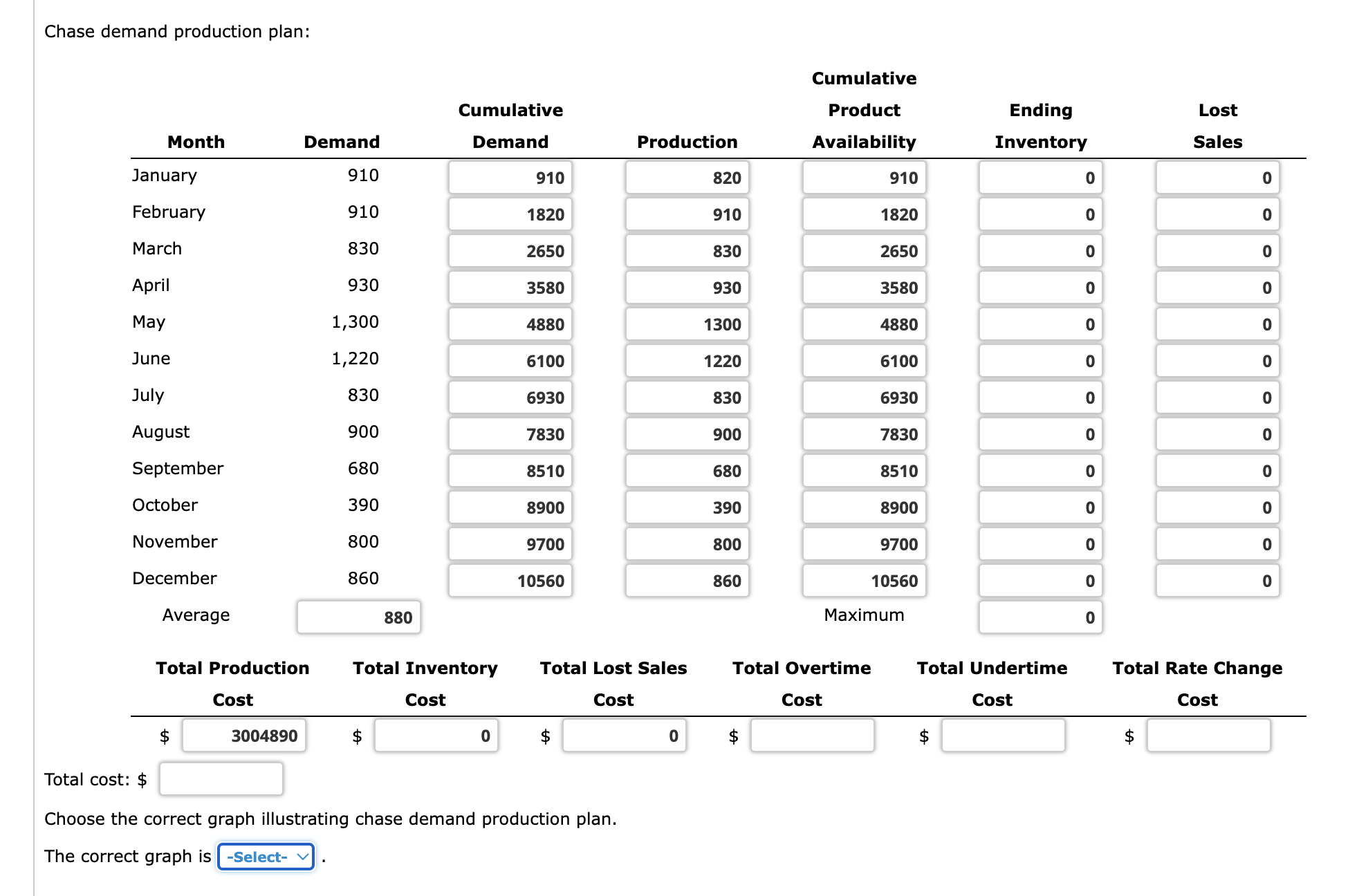Select the Total cost input field

(221, 778)
